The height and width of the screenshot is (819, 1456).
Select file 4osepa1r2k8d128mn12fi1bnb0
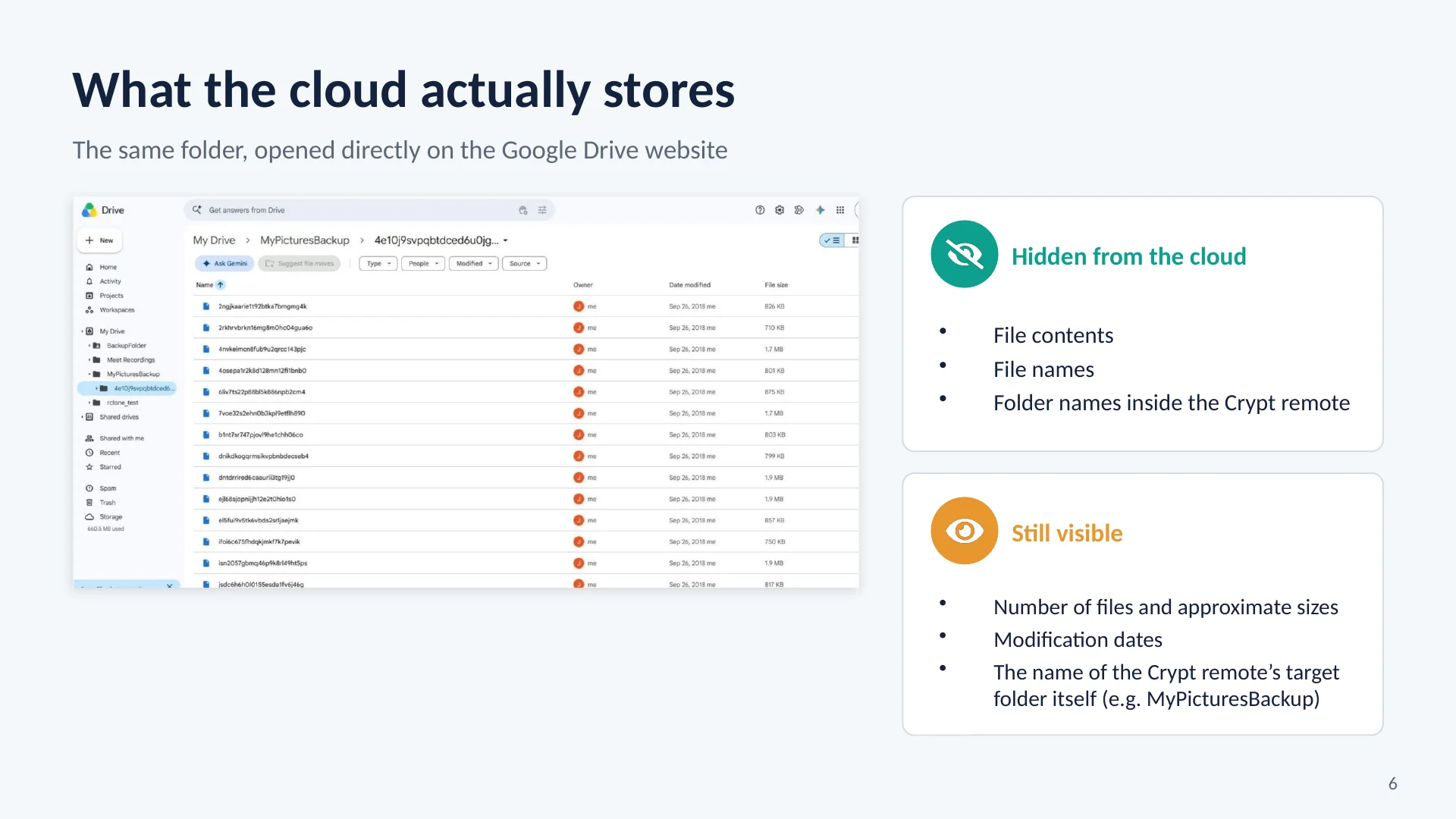[x=262, y=371]
